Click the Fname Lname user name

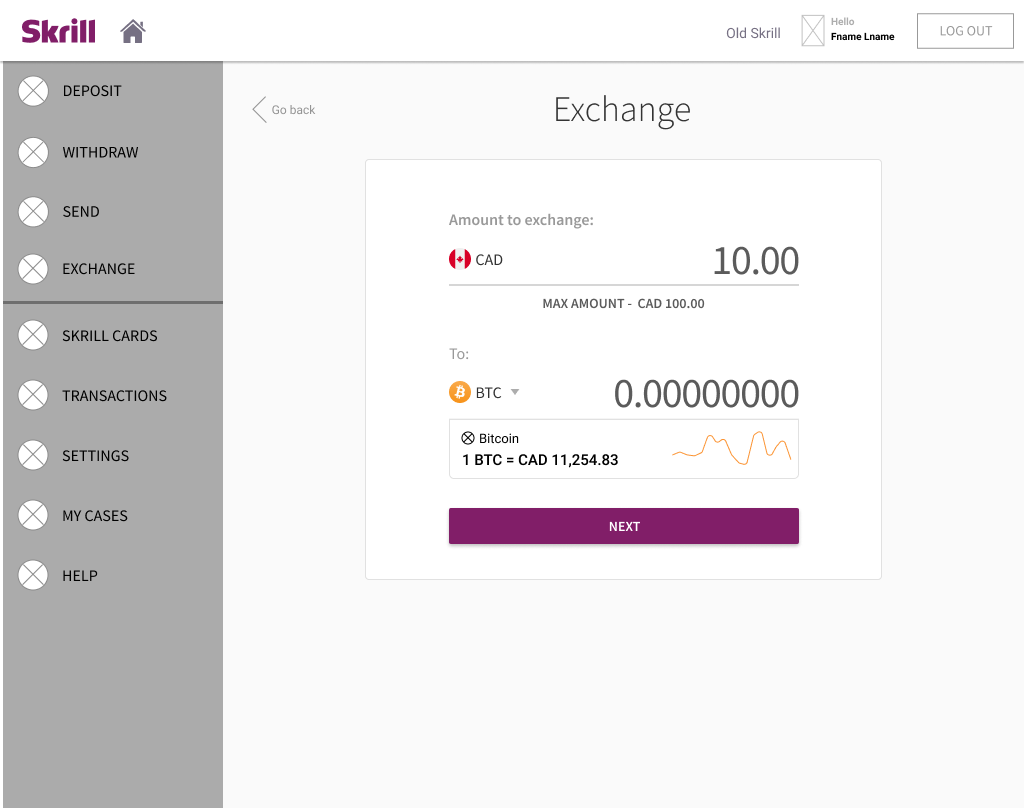tap(862, 37)
